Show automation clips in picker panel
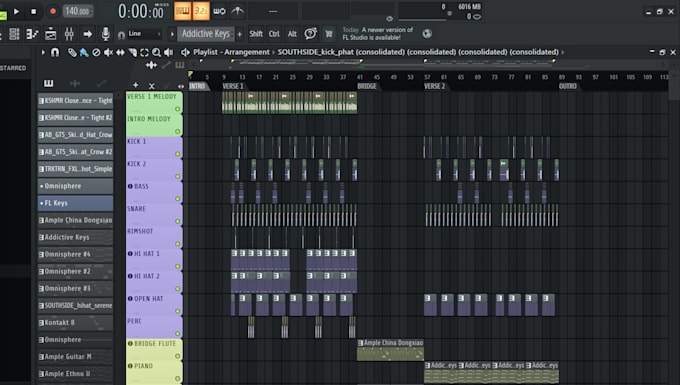This screenshot has height=385, width=680. 101,83
